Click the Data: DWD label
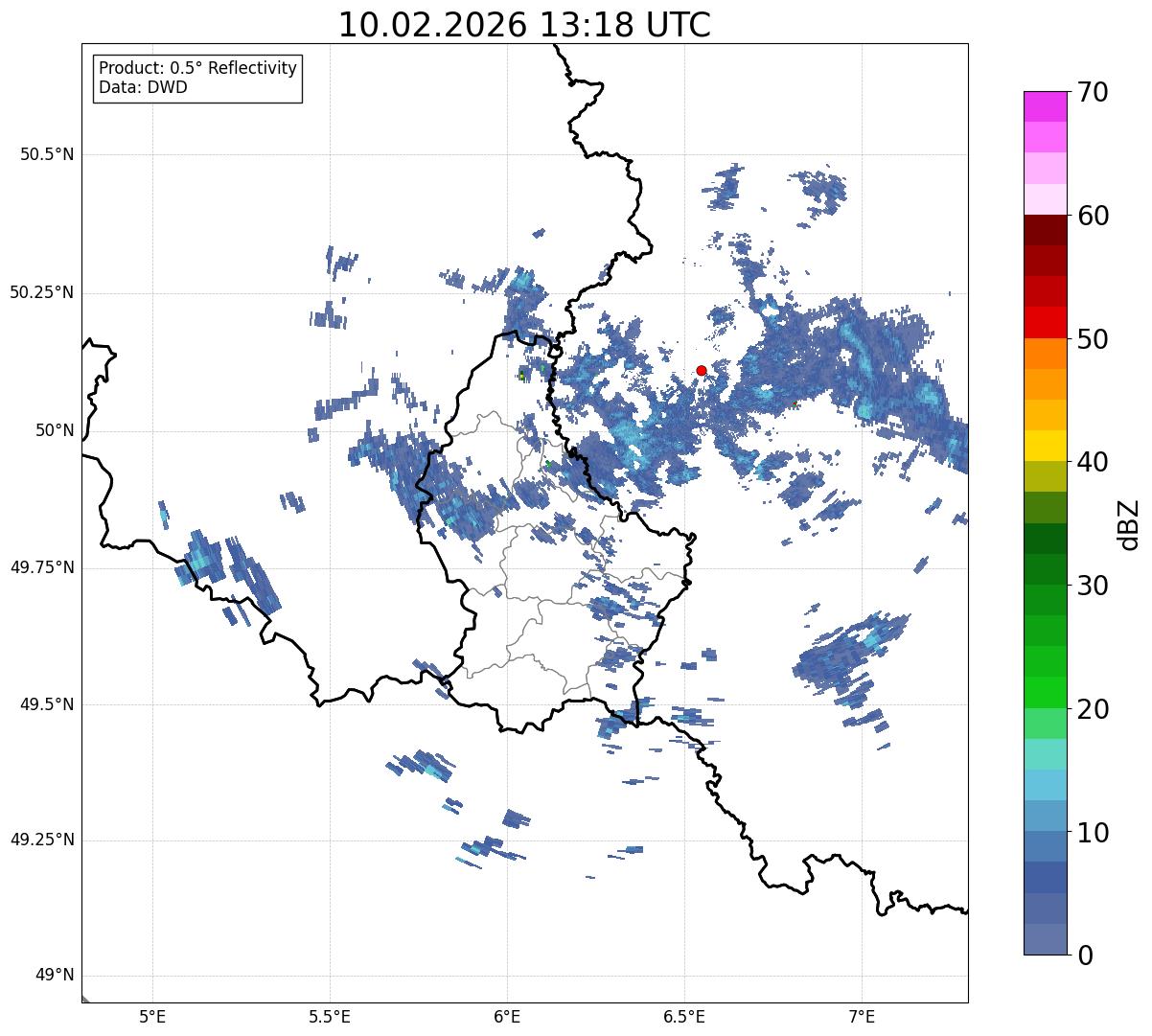This screenshot has height=1036, width=1152. 143,87
